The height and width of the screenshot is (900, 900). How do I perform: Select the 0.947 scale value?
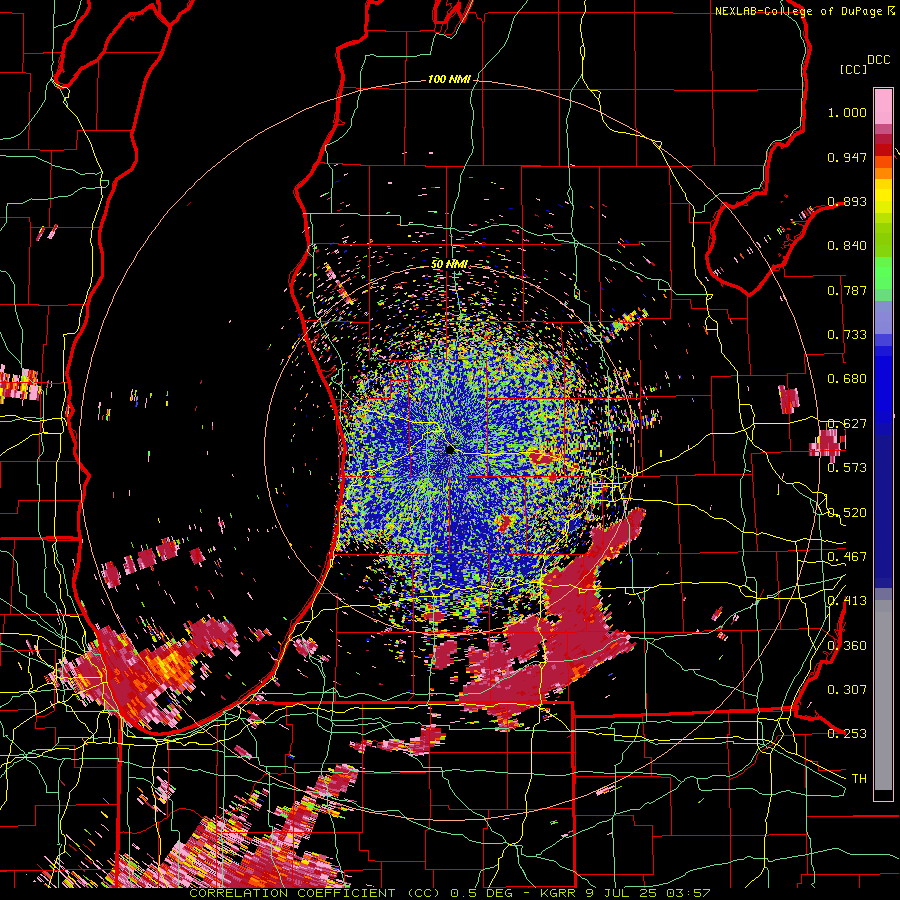[847, 157]
